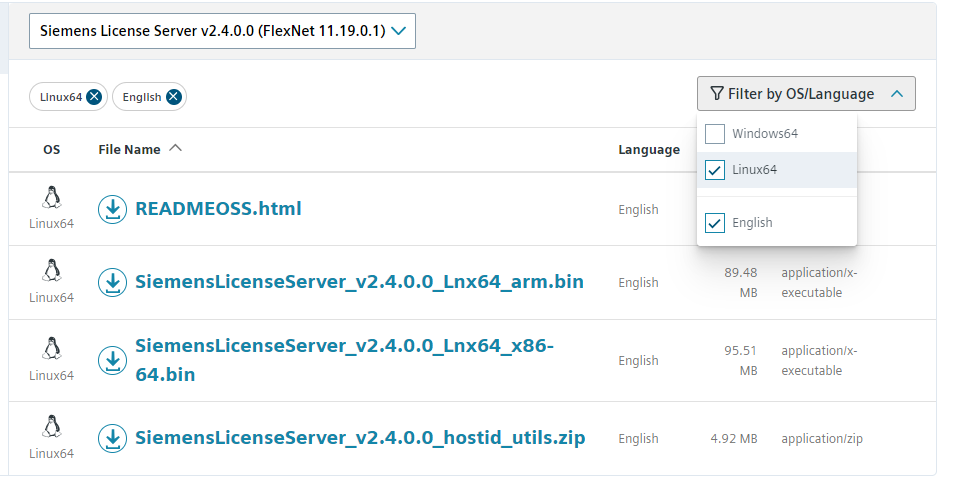Click the Linux penguin icon in READMEOSS row
Viewport: 958px width, 488px height.
click(x=51, y=198)
